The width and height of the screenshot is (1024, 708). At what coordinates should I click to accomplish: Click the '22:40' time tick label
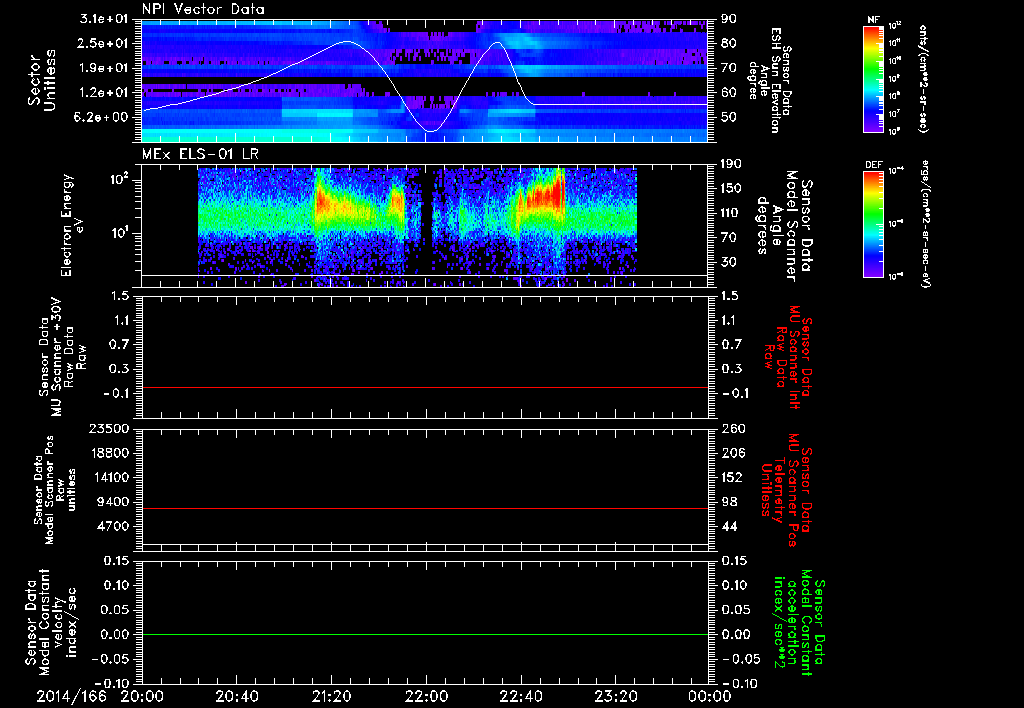[x=520, y=696]
